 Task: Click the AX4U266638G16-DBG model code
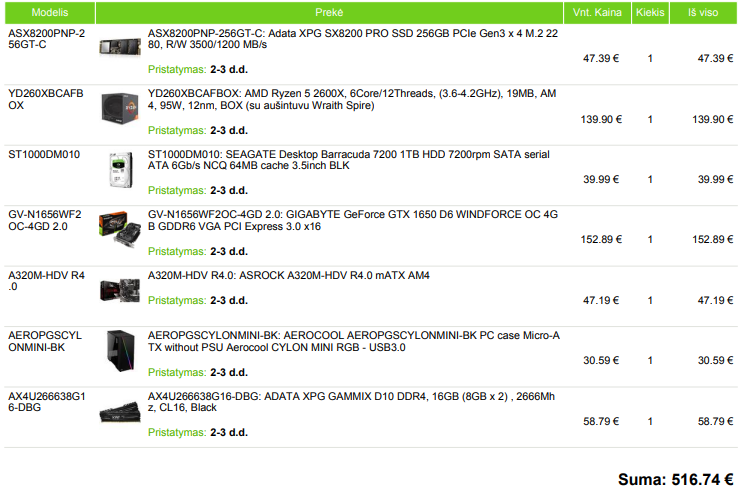point(46,402)
